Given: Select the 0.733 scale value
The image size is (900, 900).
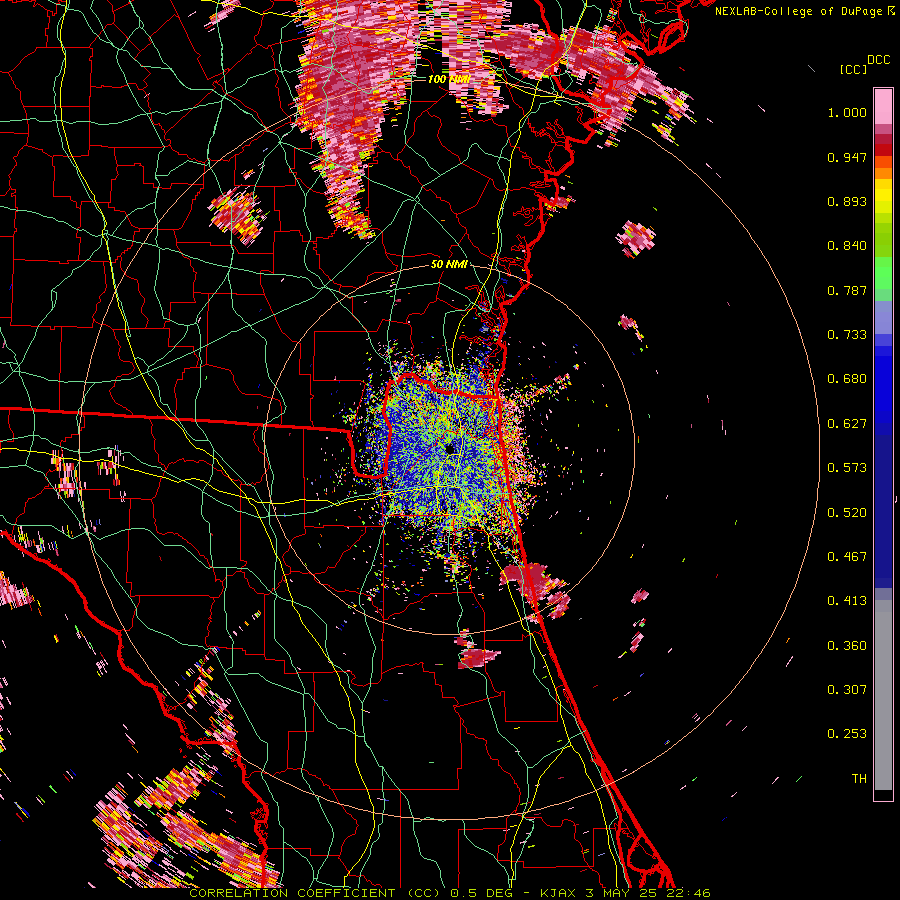Looking at the screenshot, I should click(x=847, y=335).
